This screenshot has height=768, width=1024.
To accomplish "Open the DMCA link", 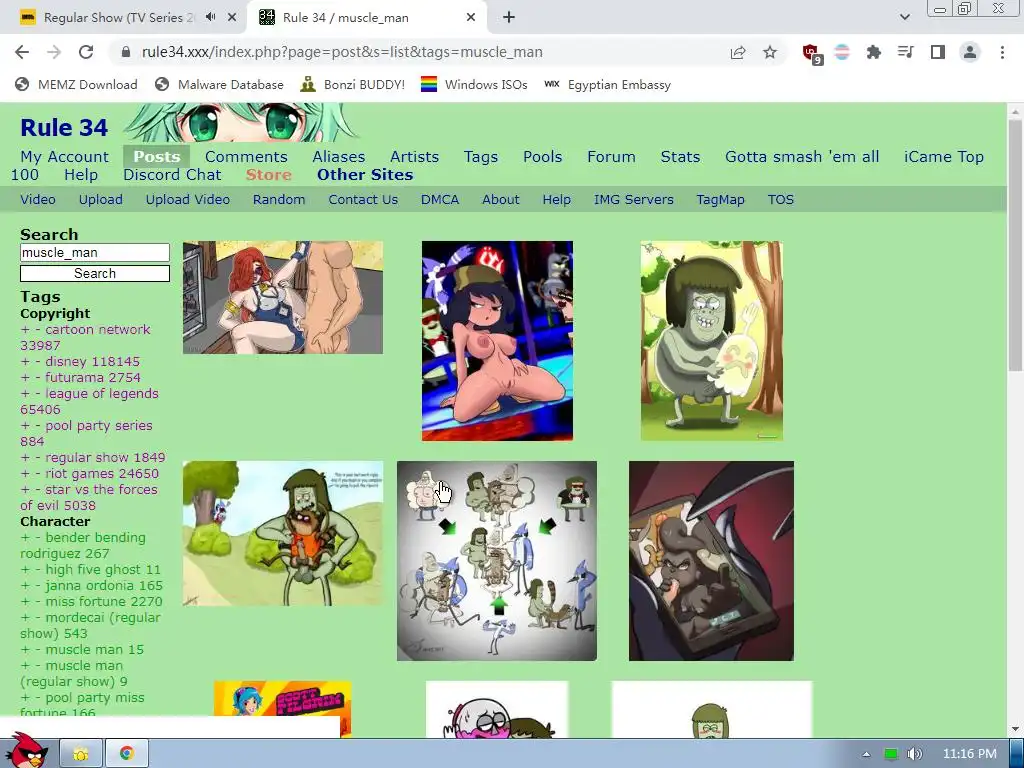I will [x=440, y=200].
